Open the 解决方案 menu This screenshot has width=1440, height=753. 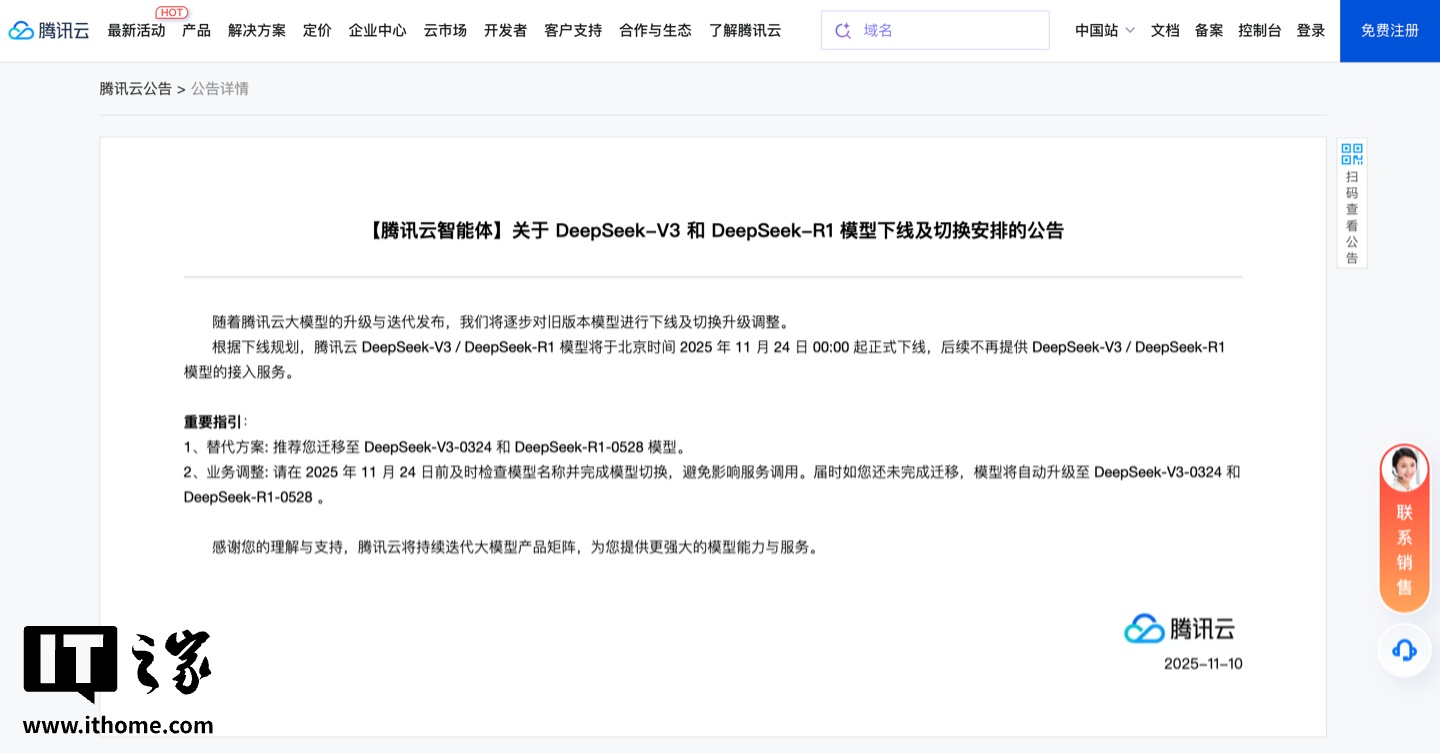click(257, 30)
